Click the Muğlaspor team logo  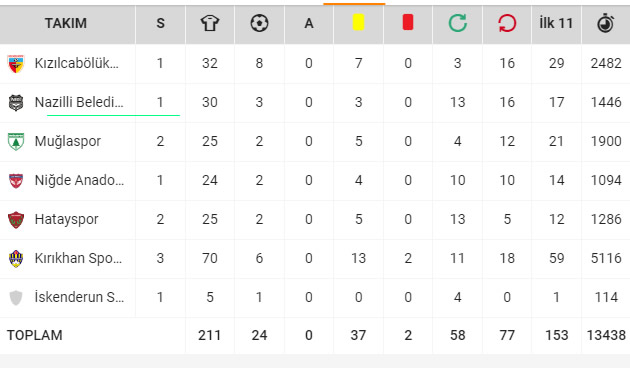point(16,141)
